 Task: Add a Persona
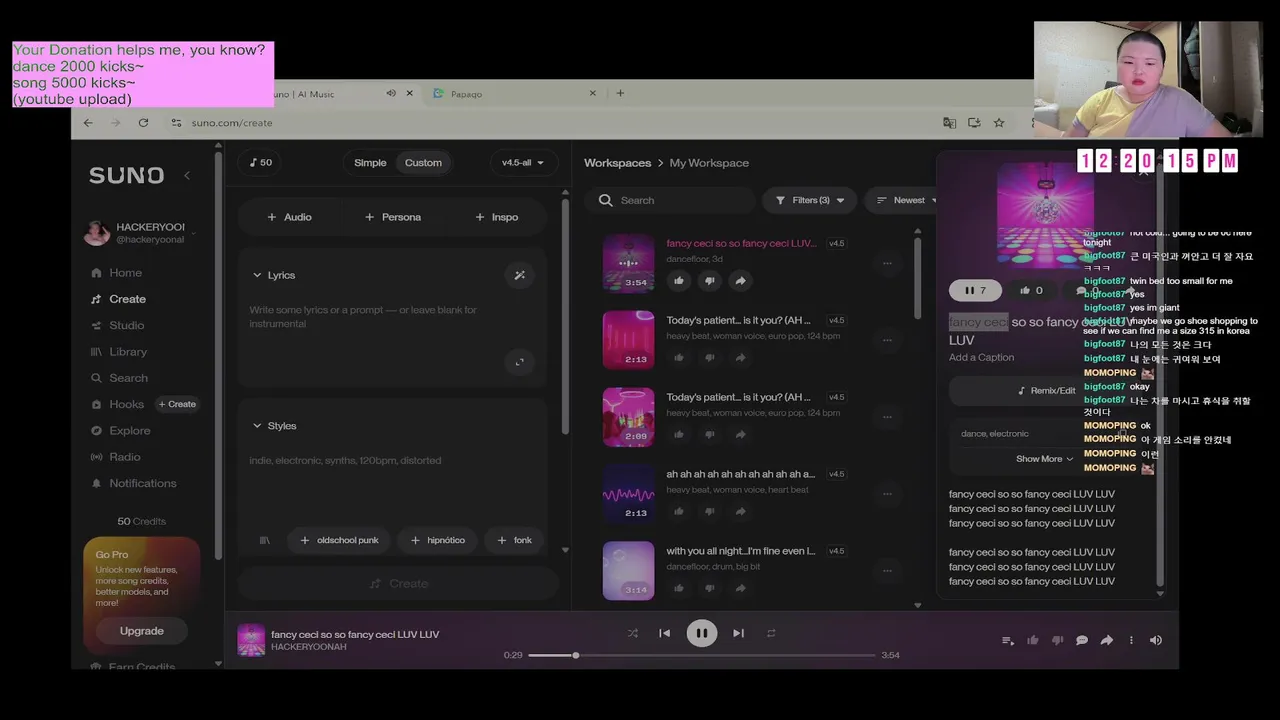(392, 217)
